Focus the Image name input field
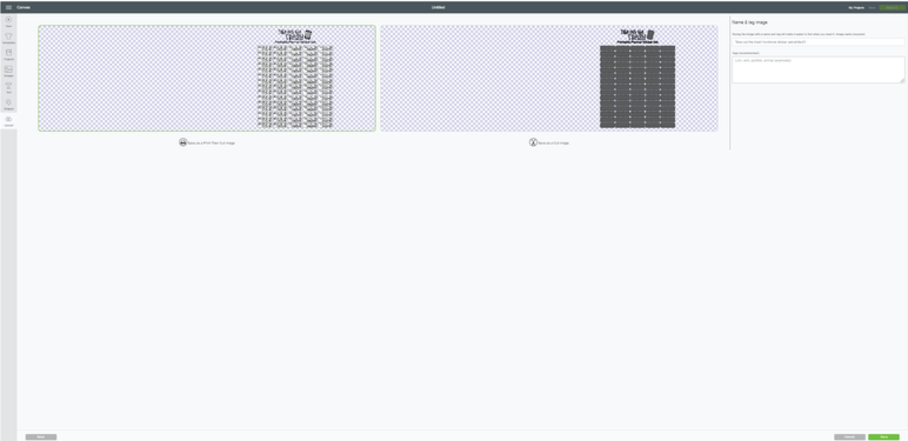This screenshot has width=908, height=441. (818, 42)
